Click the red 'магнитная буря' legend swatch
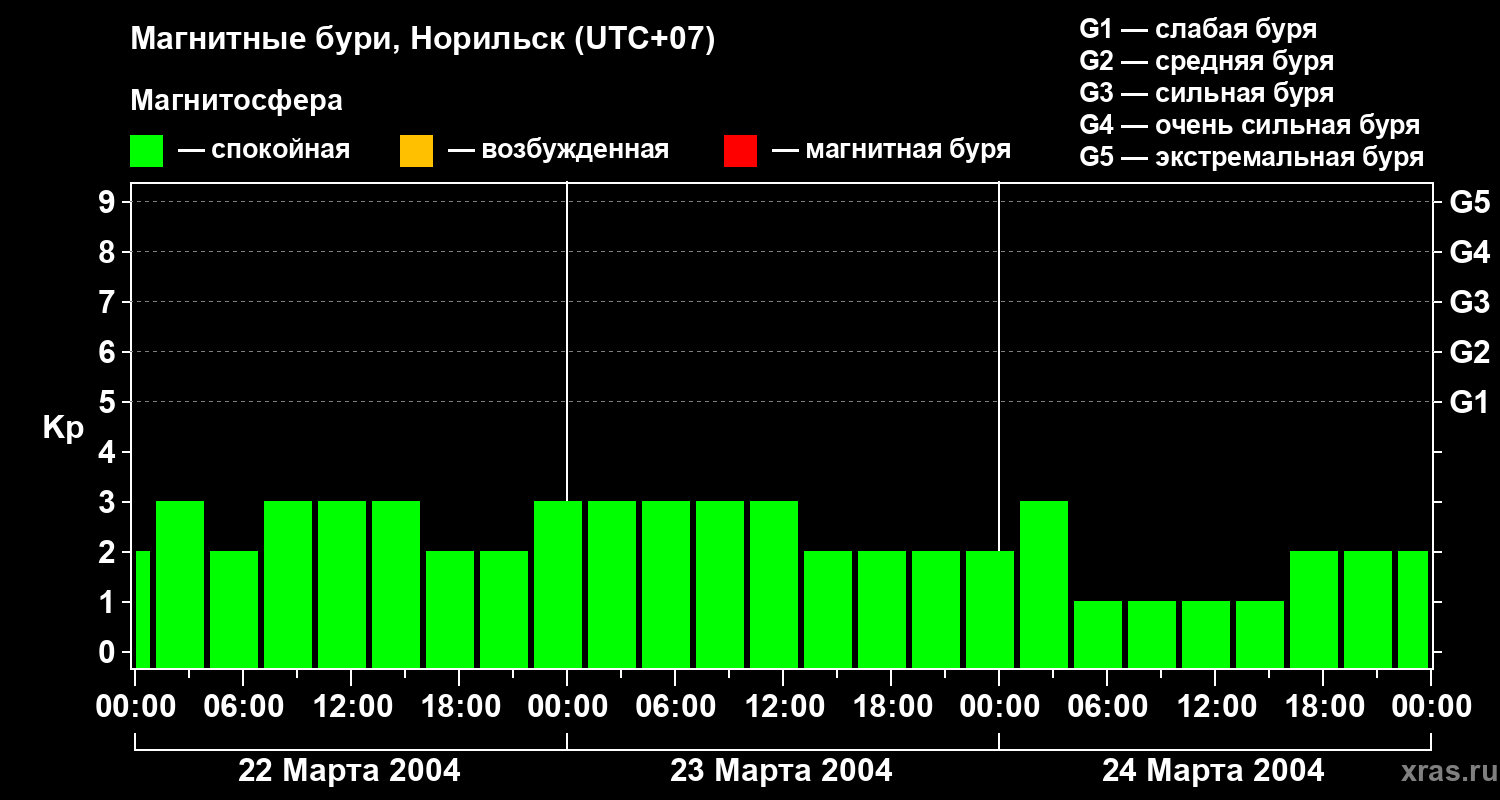The image size is (1500, 800). click(x=740, y=151)
